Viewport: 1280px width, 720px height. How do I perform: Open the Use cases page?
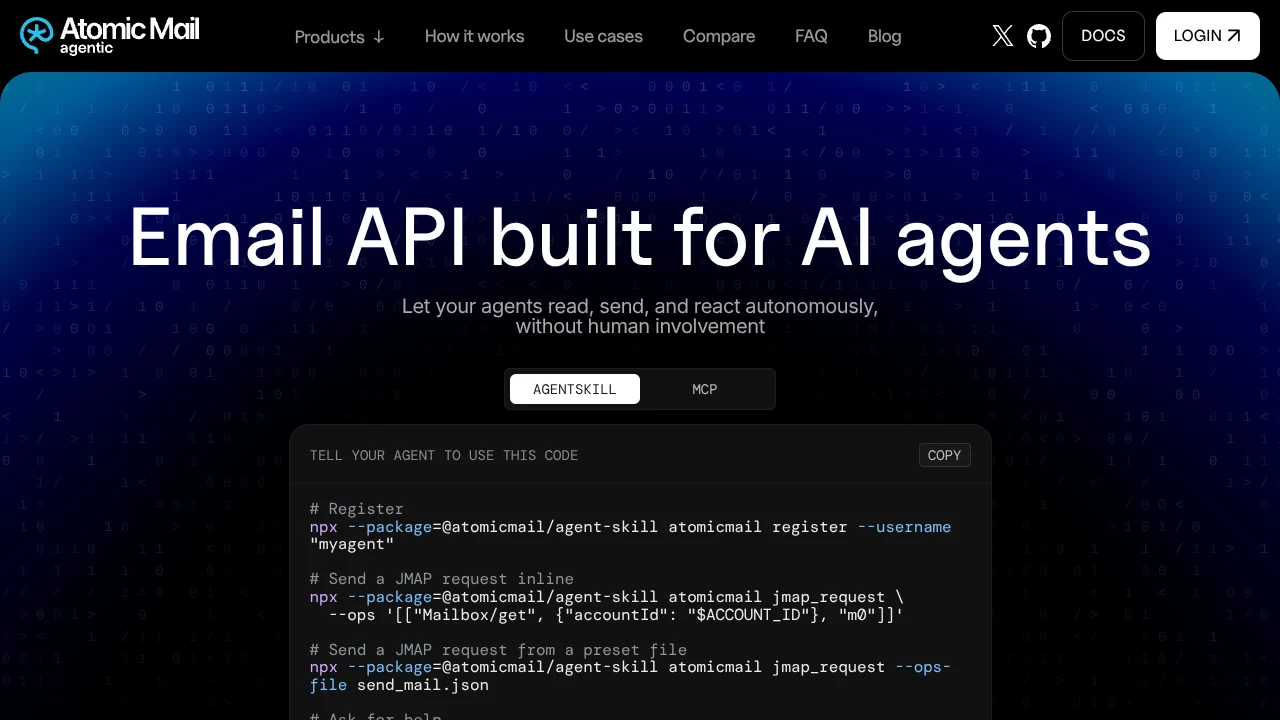[x=603, y=36]
